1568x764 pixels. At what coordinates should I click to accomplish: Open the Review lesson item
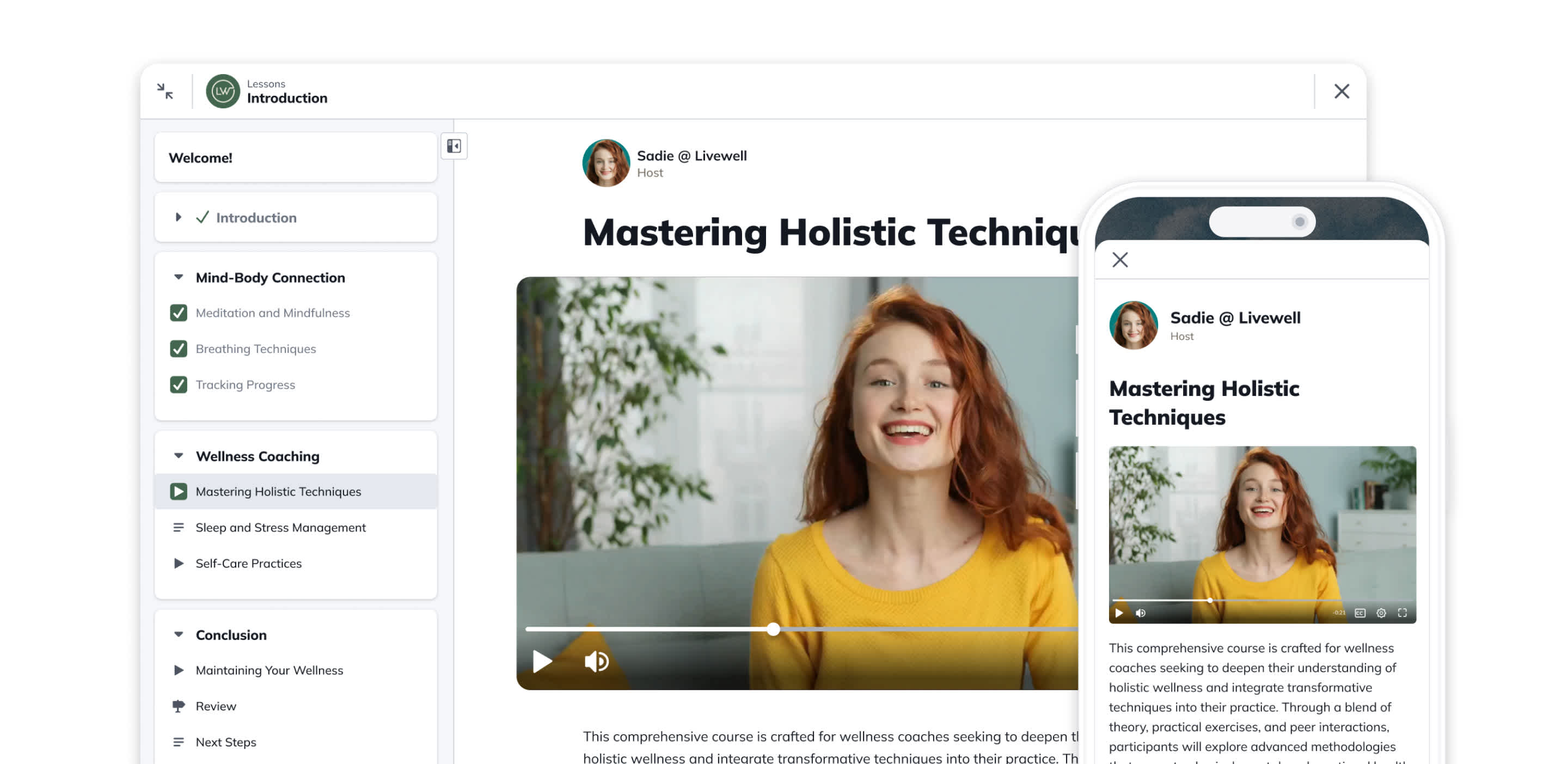(216, 706)
